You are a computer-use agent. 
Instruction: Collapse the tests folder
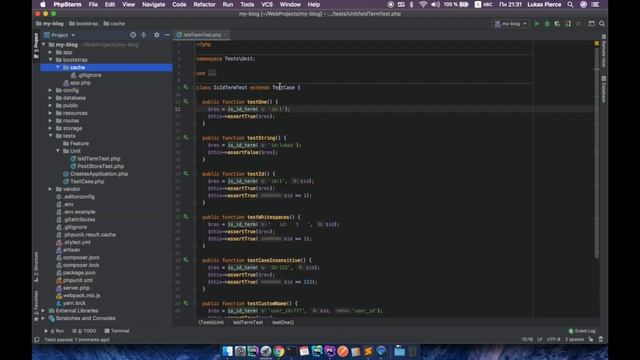click(51, 136)
